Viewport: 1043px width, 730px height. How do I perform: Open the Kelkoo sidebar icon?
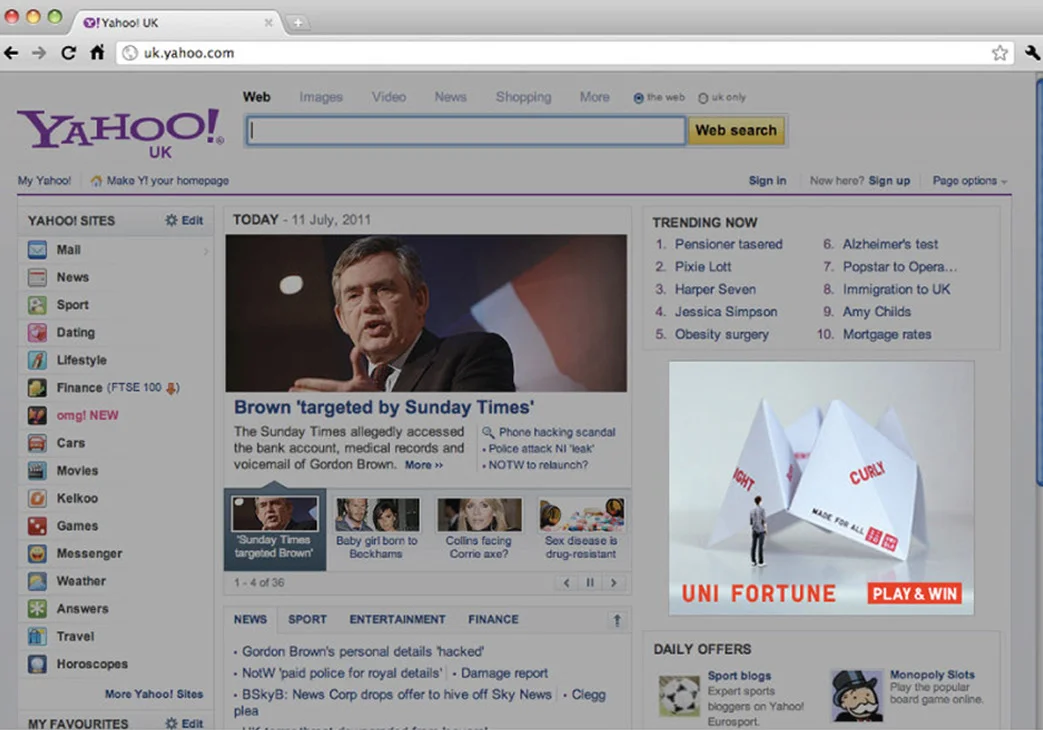(x=37, y=498)
